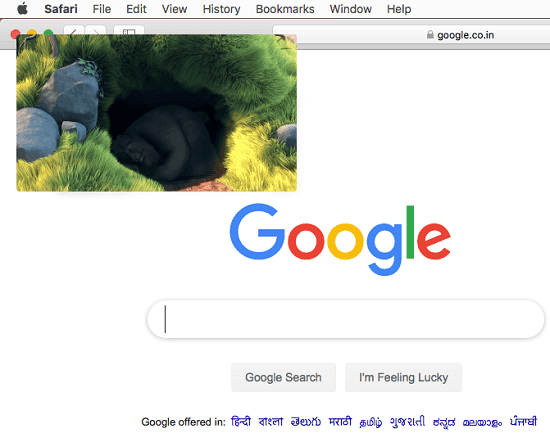The image size is (550, 433).
Task: Open the View menu
Action: click(x=174, y=9)
